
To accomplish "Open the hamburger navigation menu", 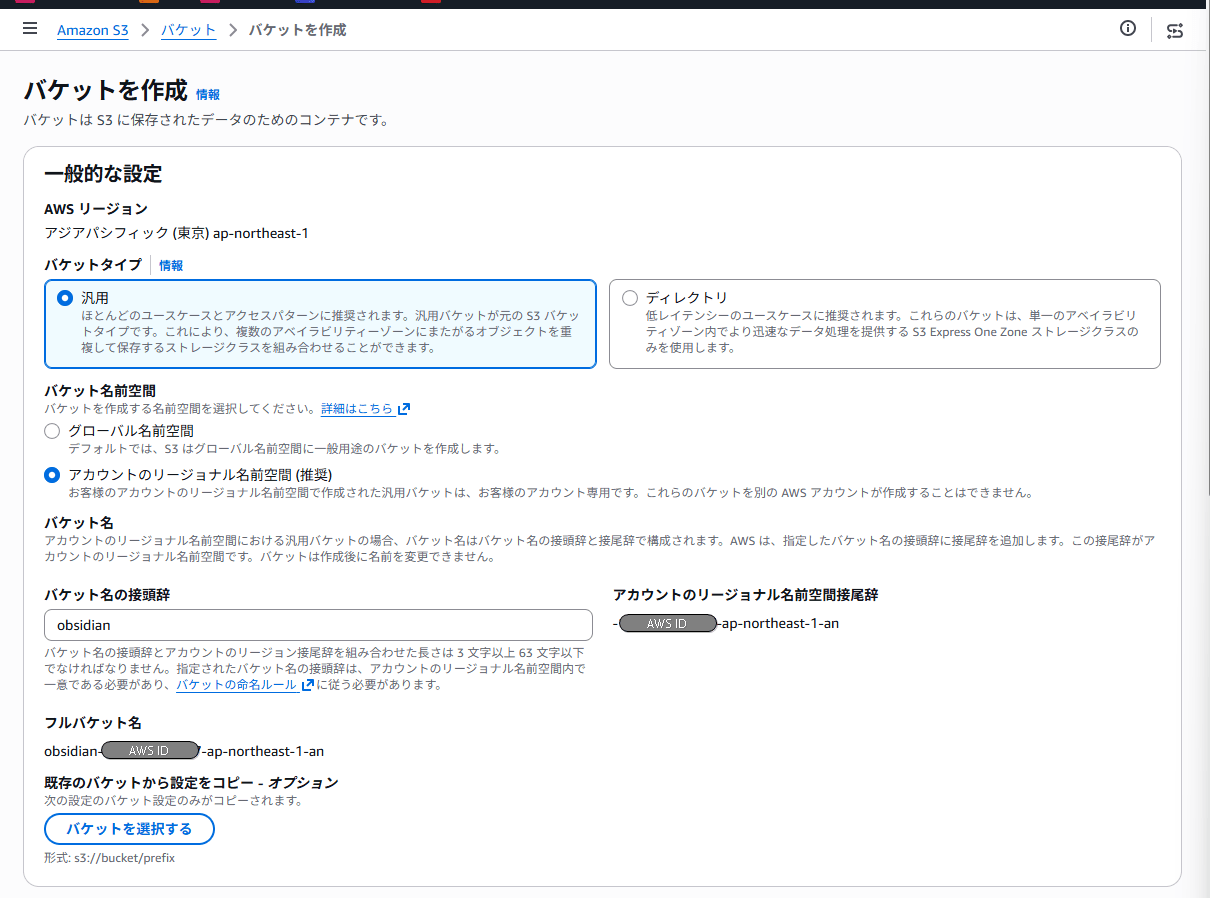I will (x=30, y=29).
